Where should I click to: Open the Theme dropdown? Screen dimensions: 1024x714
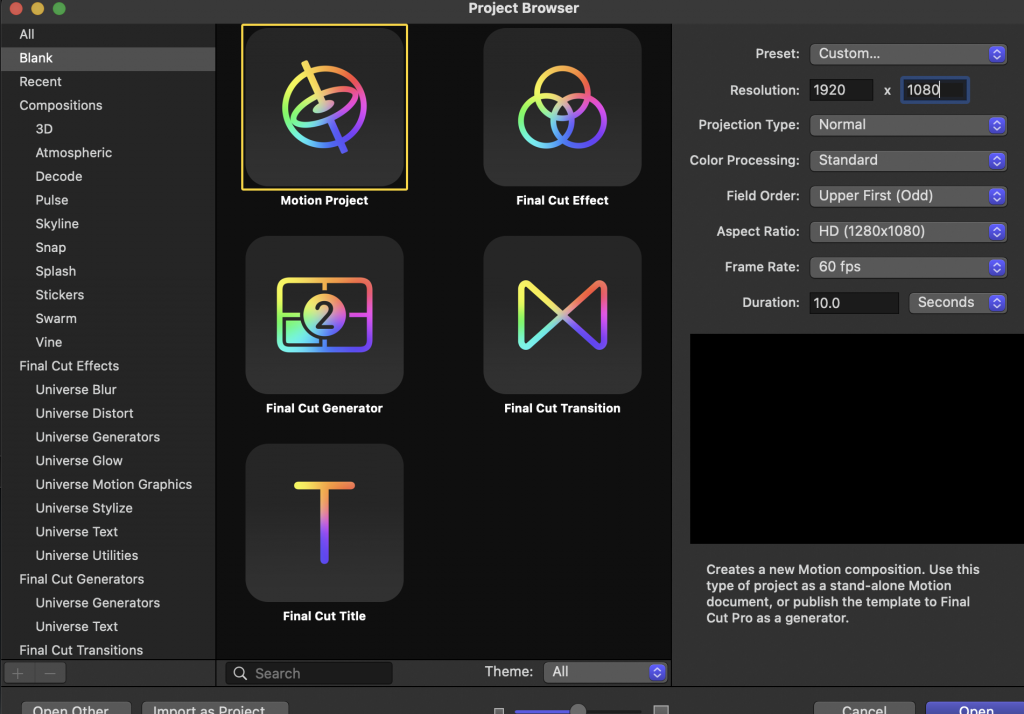605,672
